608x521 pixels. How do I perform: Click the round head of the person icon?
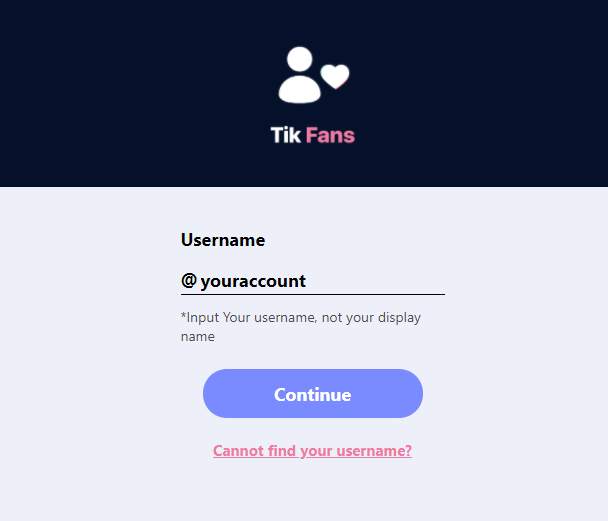click(299, 59)
